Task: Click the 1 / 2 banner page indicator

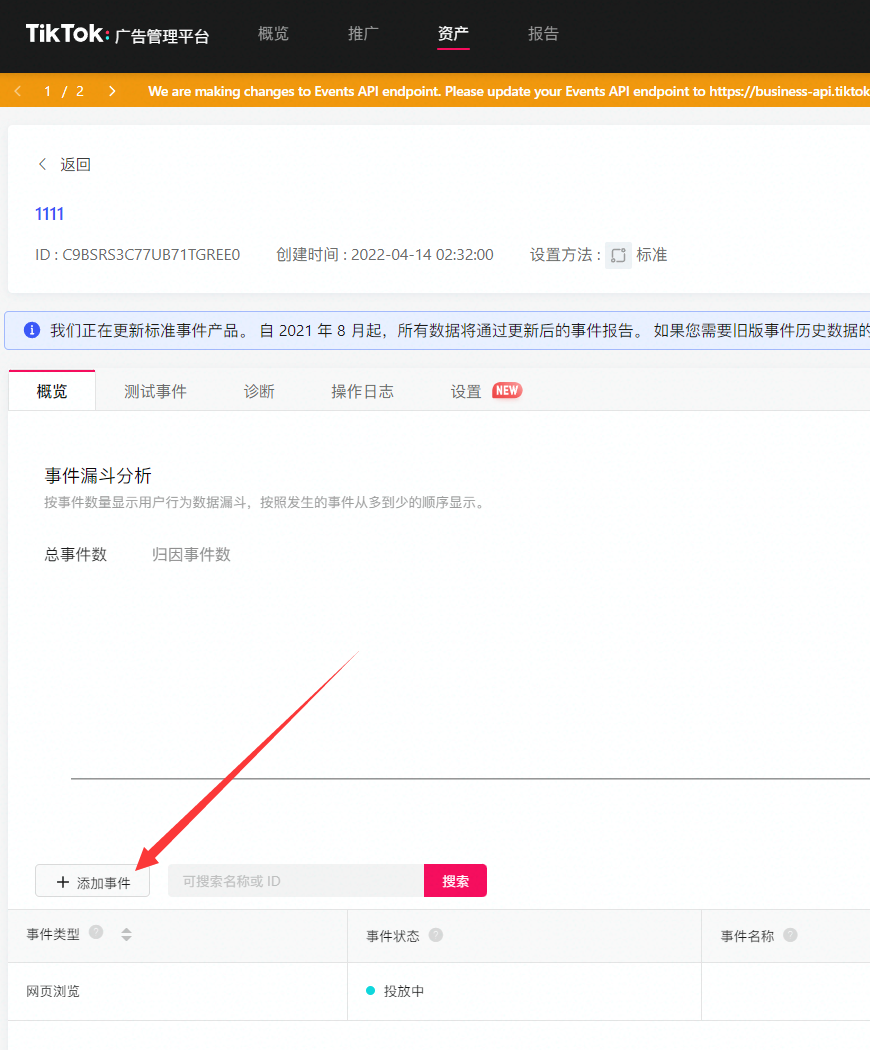Action: click(64, 91)
